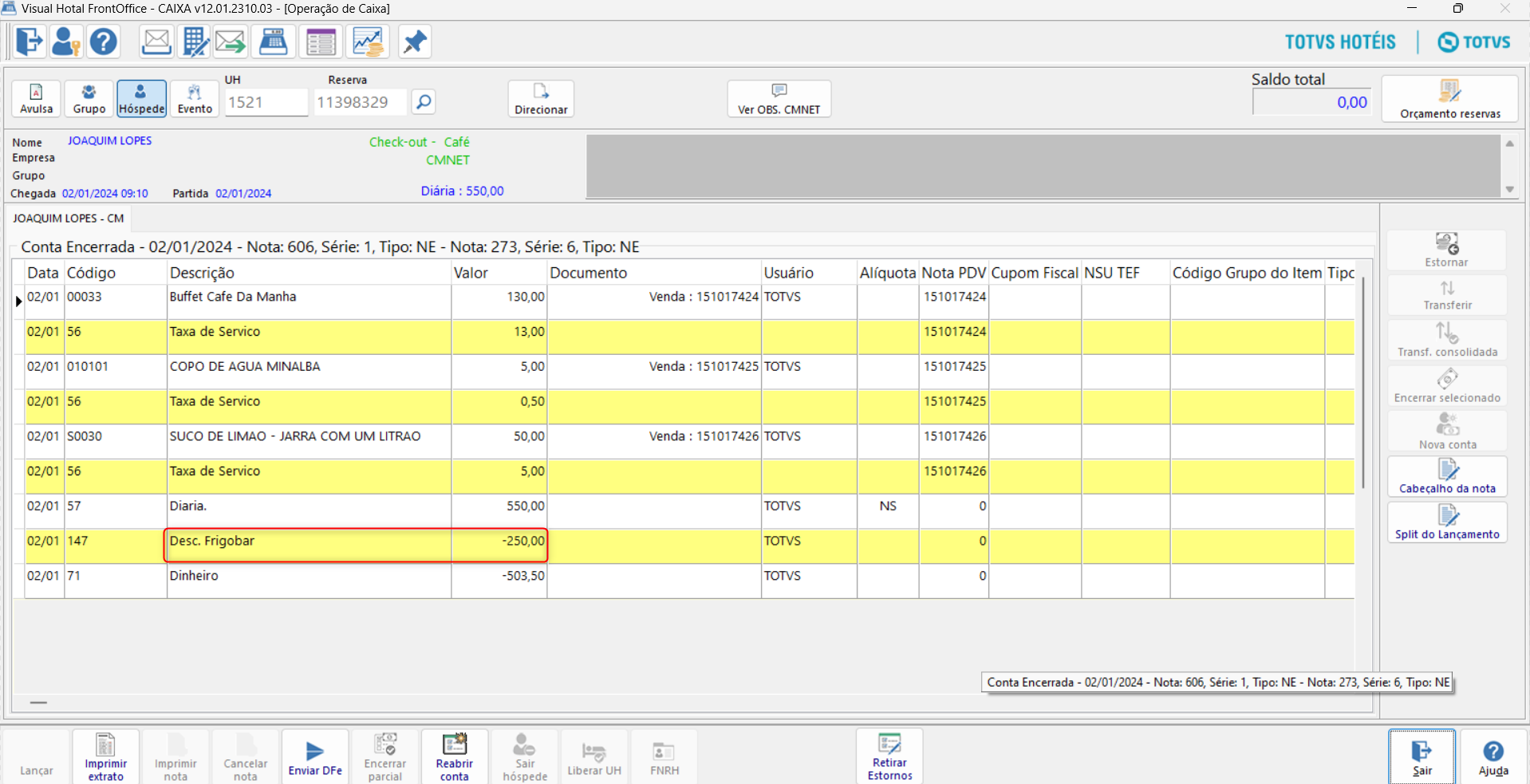Viewport: 1530px width, 784px height.
Task: Click the cash register toolbar icon
Action: 274,41
